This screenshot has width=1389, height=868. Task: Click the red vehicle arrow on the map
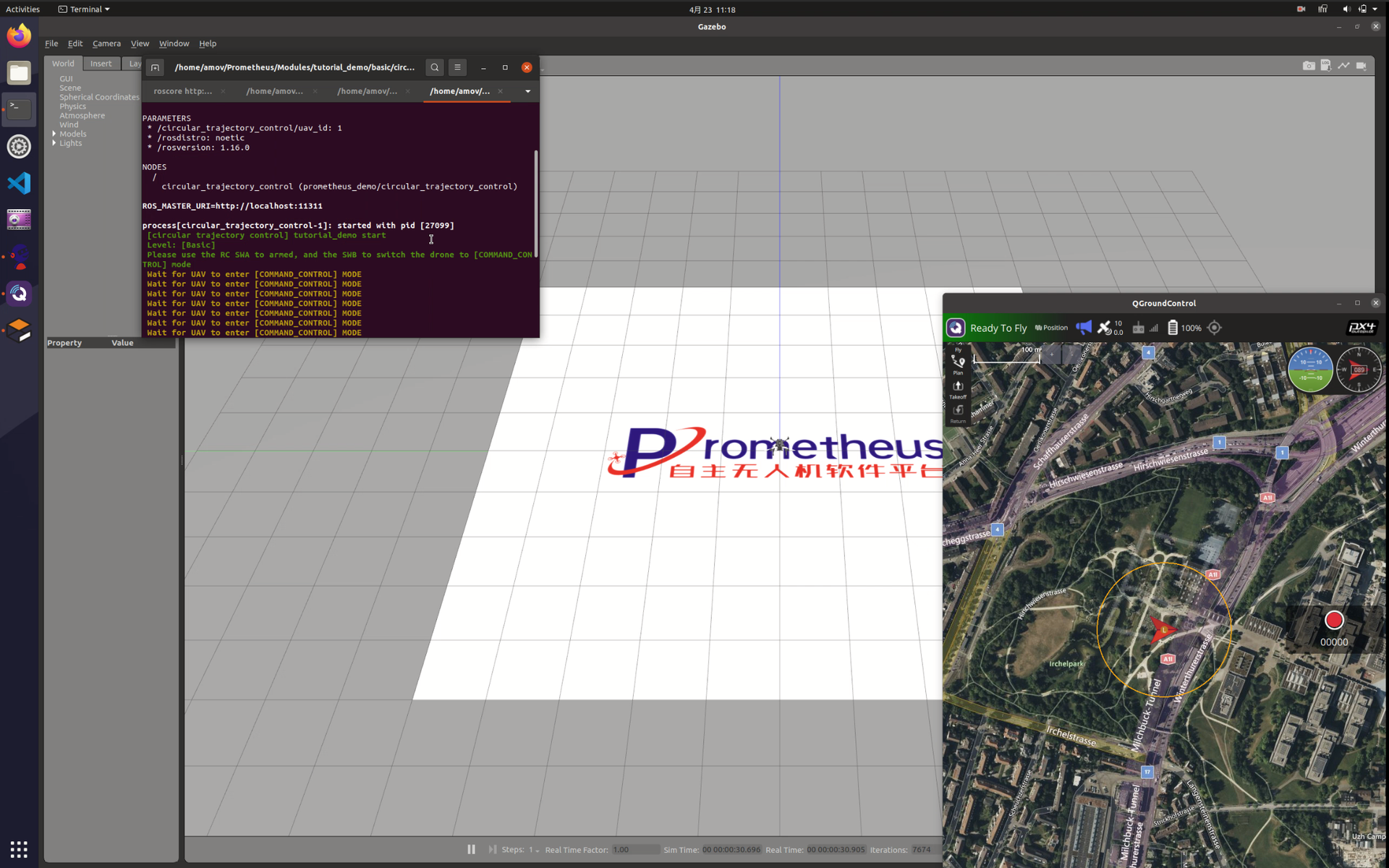[1162, 629]
